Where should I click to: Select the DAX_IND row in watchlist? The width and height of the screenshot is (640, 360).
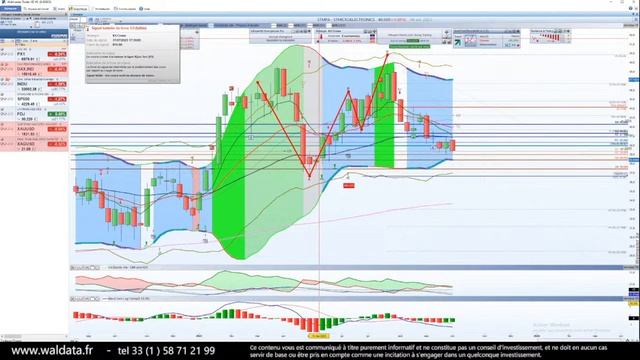[x=34, y=69]
